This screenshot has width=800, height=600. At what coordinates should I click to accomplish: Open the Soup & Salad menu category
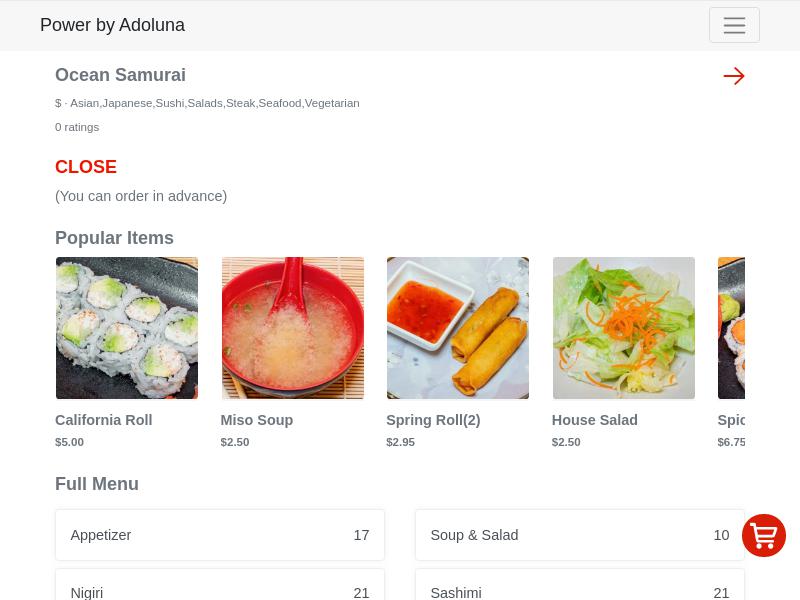pyautogui.click(x=580, y=535)
